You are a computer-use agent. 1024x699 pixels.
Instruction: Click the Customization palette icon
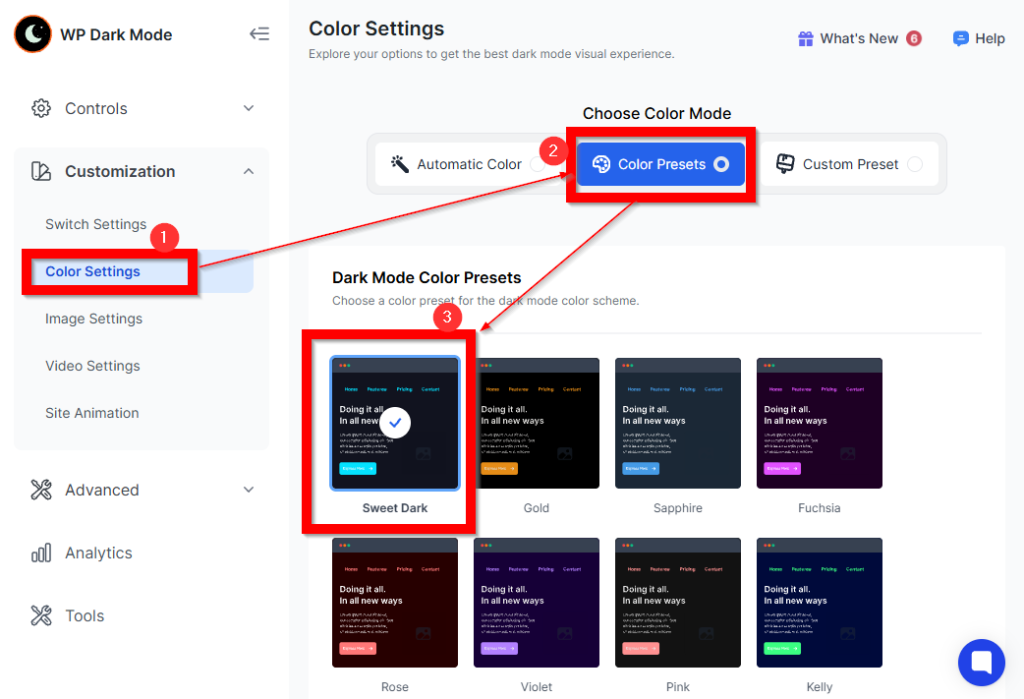click(x=41, y=171)
